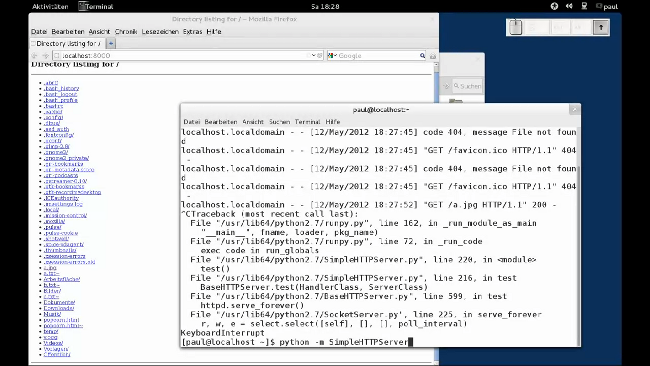Open the Vorlagen/ directory link
This screenshot has width=650, height=366.
[x=56, y=349]
